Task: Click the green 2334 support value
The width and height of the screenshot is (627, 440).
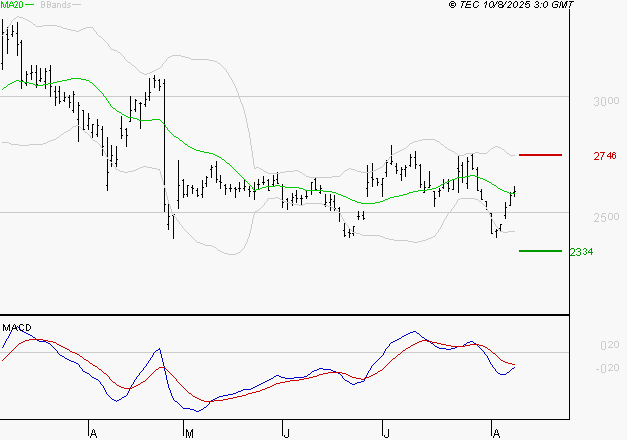Action: 581,252
